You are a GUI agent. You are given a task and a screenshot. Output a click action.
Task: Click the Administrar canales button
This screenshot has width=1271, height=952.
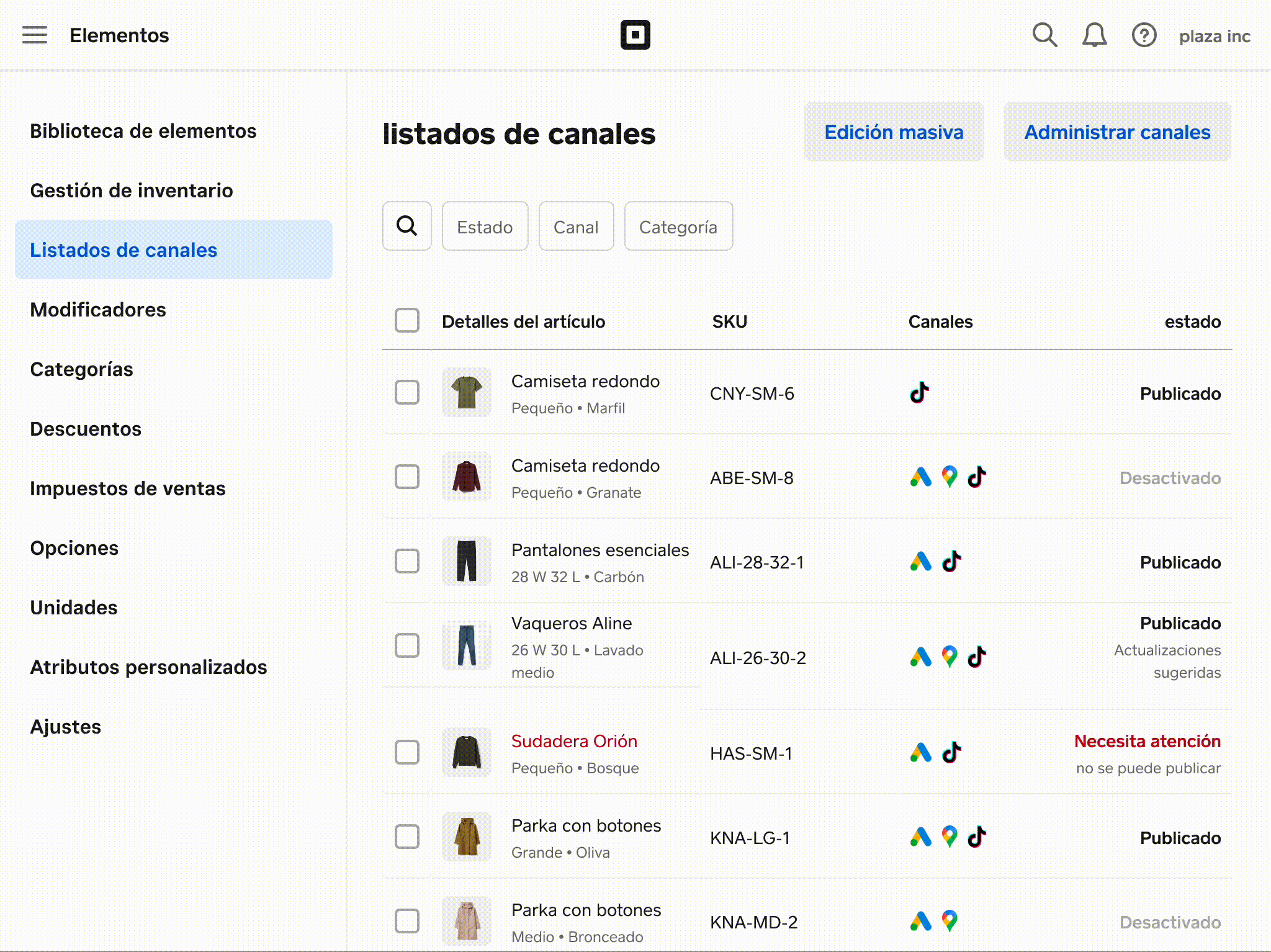tap(1117, 132)
